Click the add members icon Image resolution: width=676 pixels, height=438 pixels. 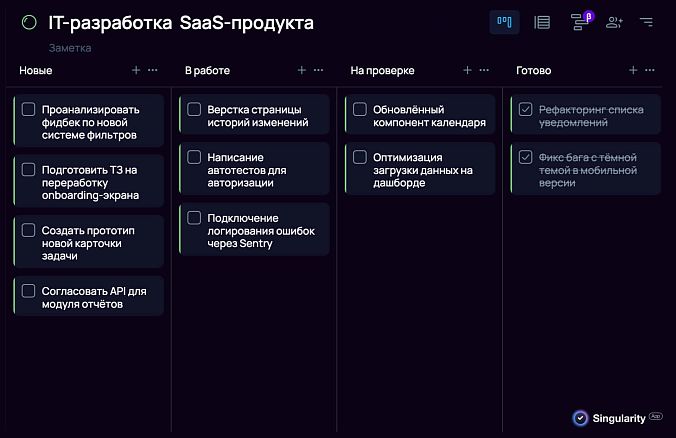click(x=614, y=22)
